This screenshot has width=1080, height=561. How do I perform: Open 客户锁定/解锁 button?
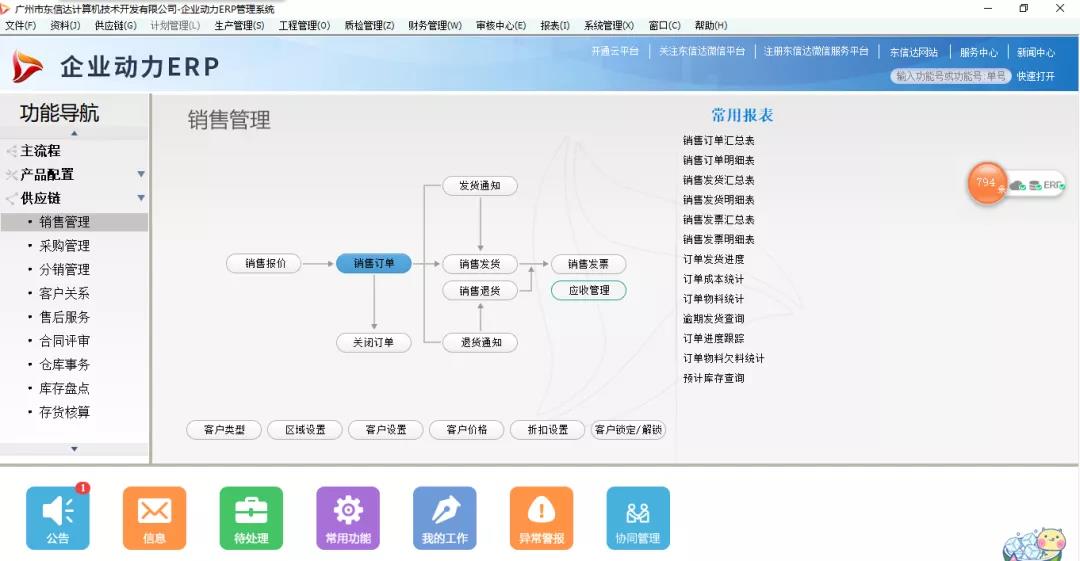click(x=628, y=429)
